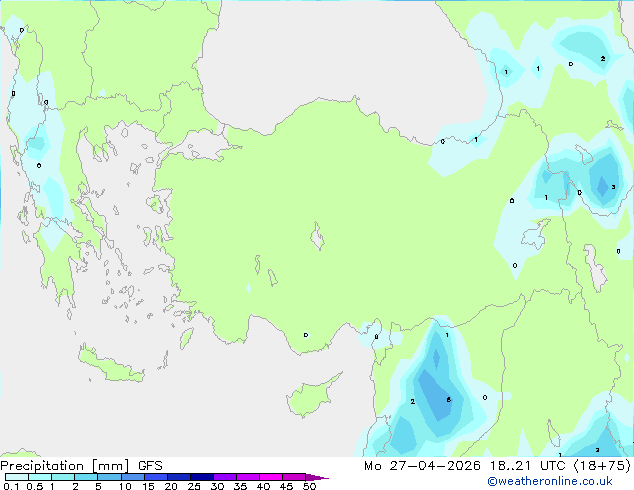Click the "[mm]" unit label
The height and width of the screenshot is (490, 634).
(111, 466)
